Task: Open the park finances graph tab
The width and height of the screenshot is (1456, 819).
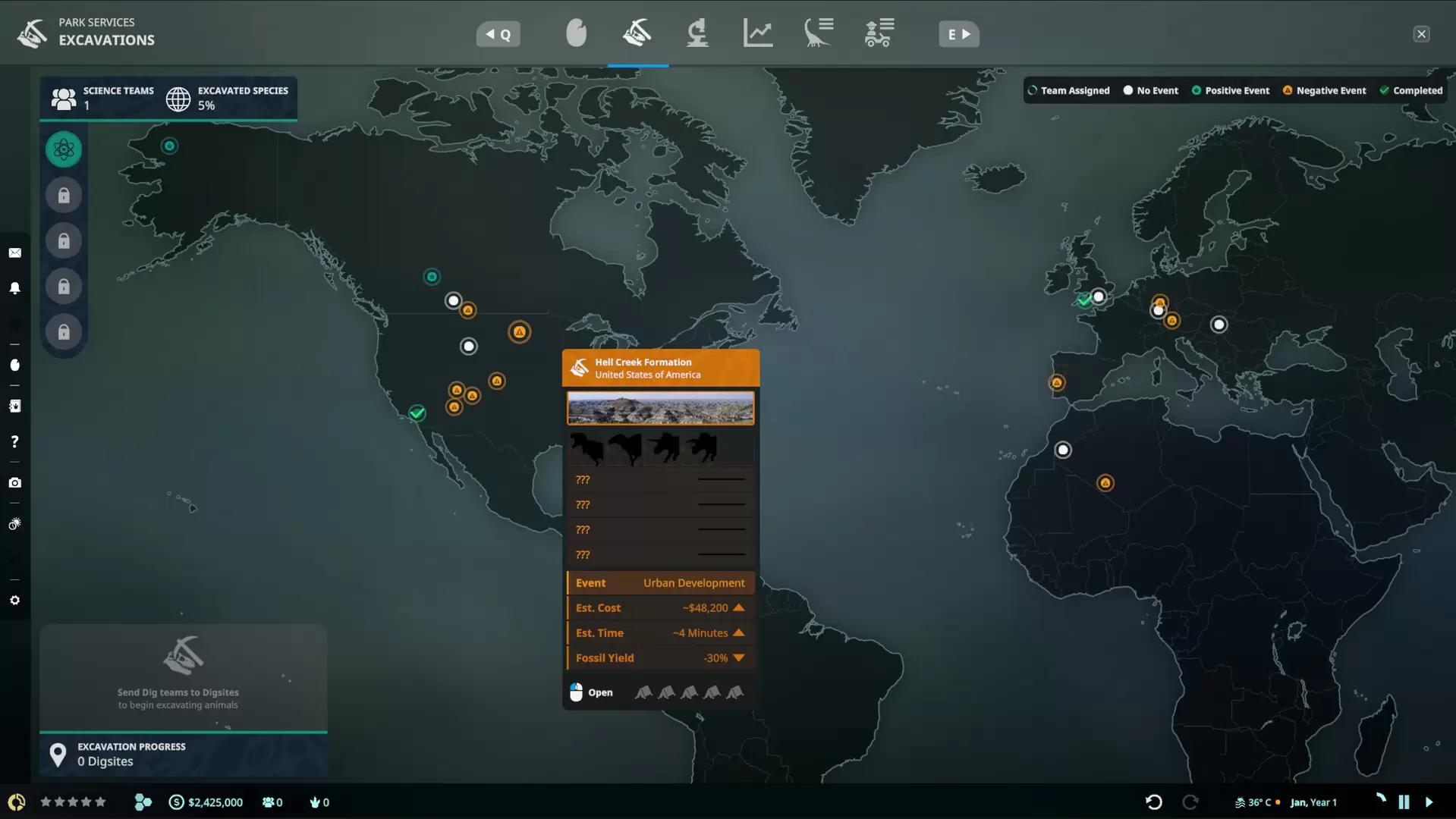Action: coord(757,33)
